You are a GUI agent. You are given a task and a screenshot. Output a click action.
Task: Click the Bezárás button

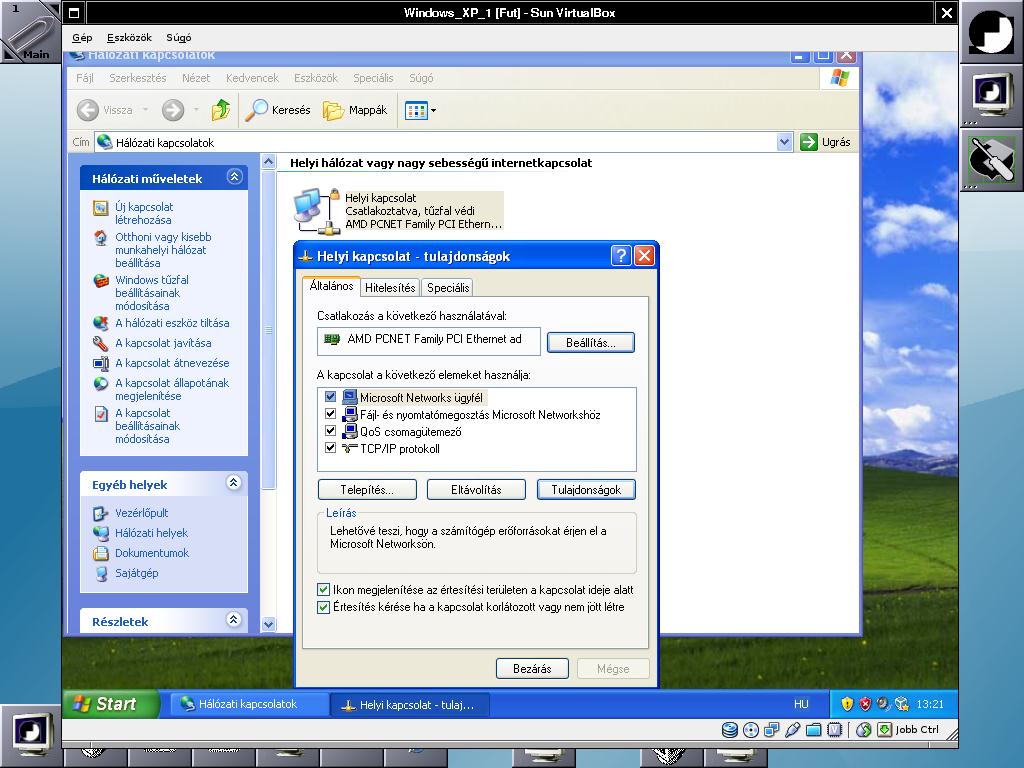(x=532, y=668)
